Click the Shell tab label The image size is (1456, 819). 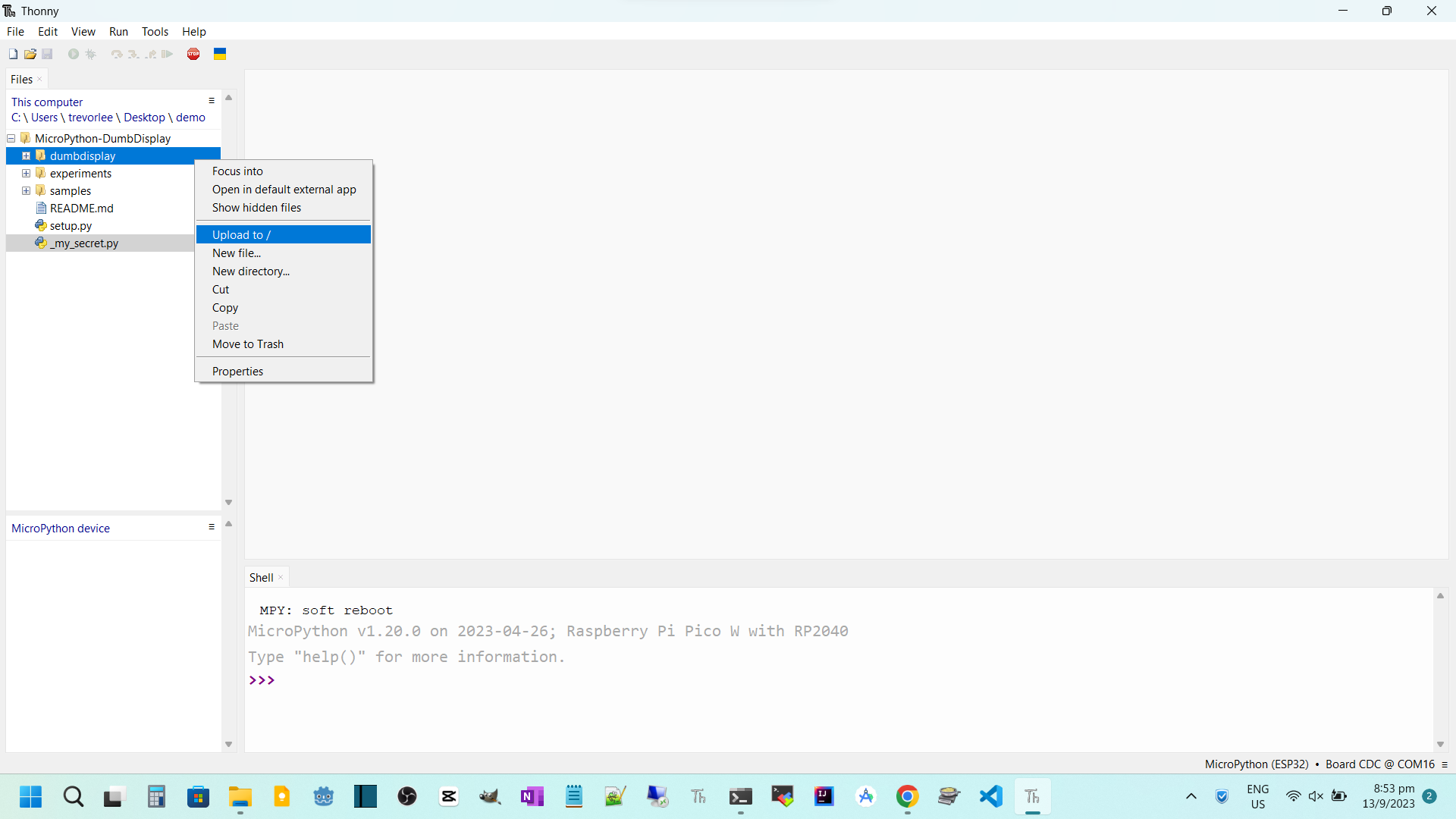point(262,577)
